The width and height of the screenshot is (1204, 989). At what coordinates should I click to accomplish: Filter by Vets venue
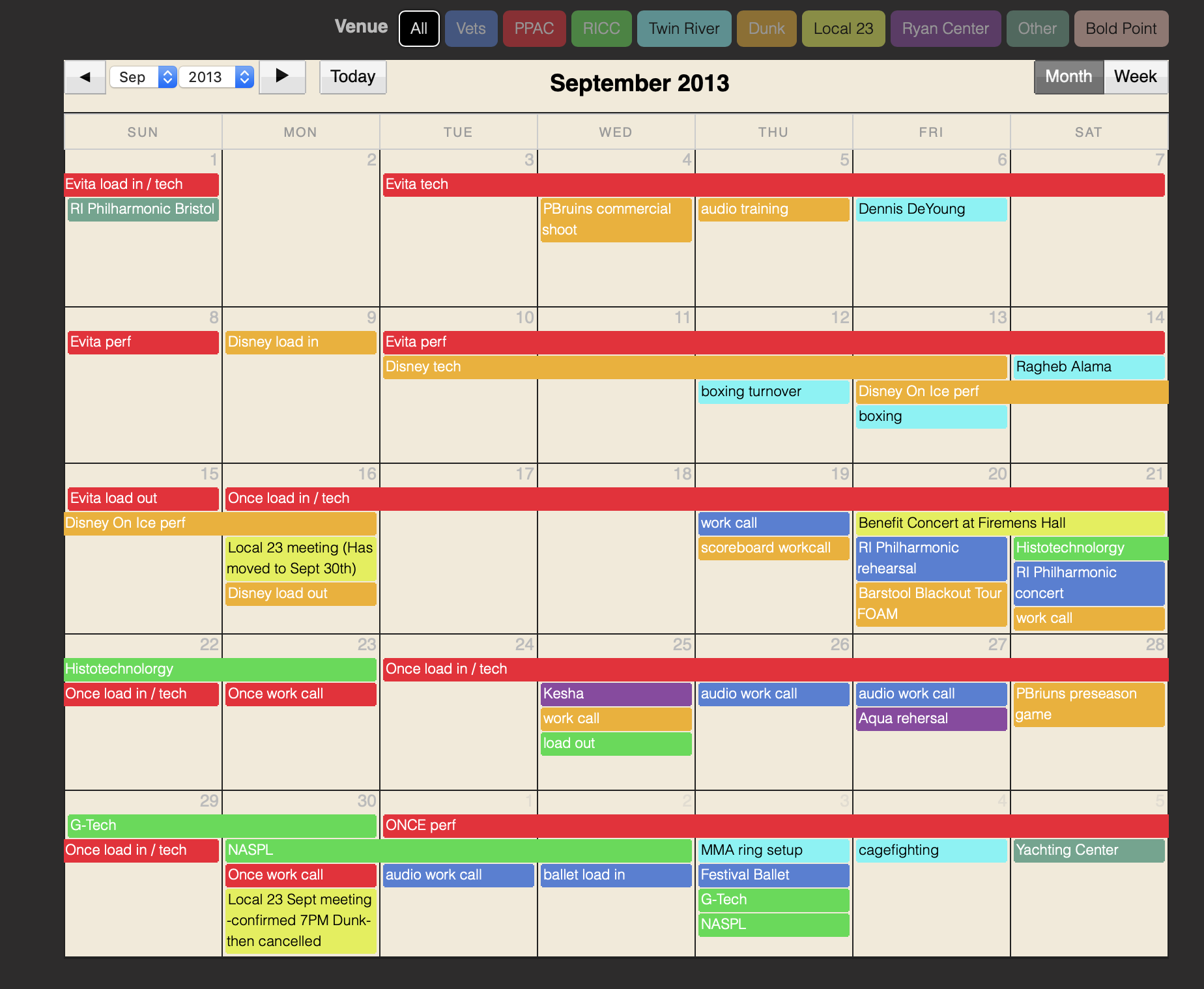tap(470, 29)
